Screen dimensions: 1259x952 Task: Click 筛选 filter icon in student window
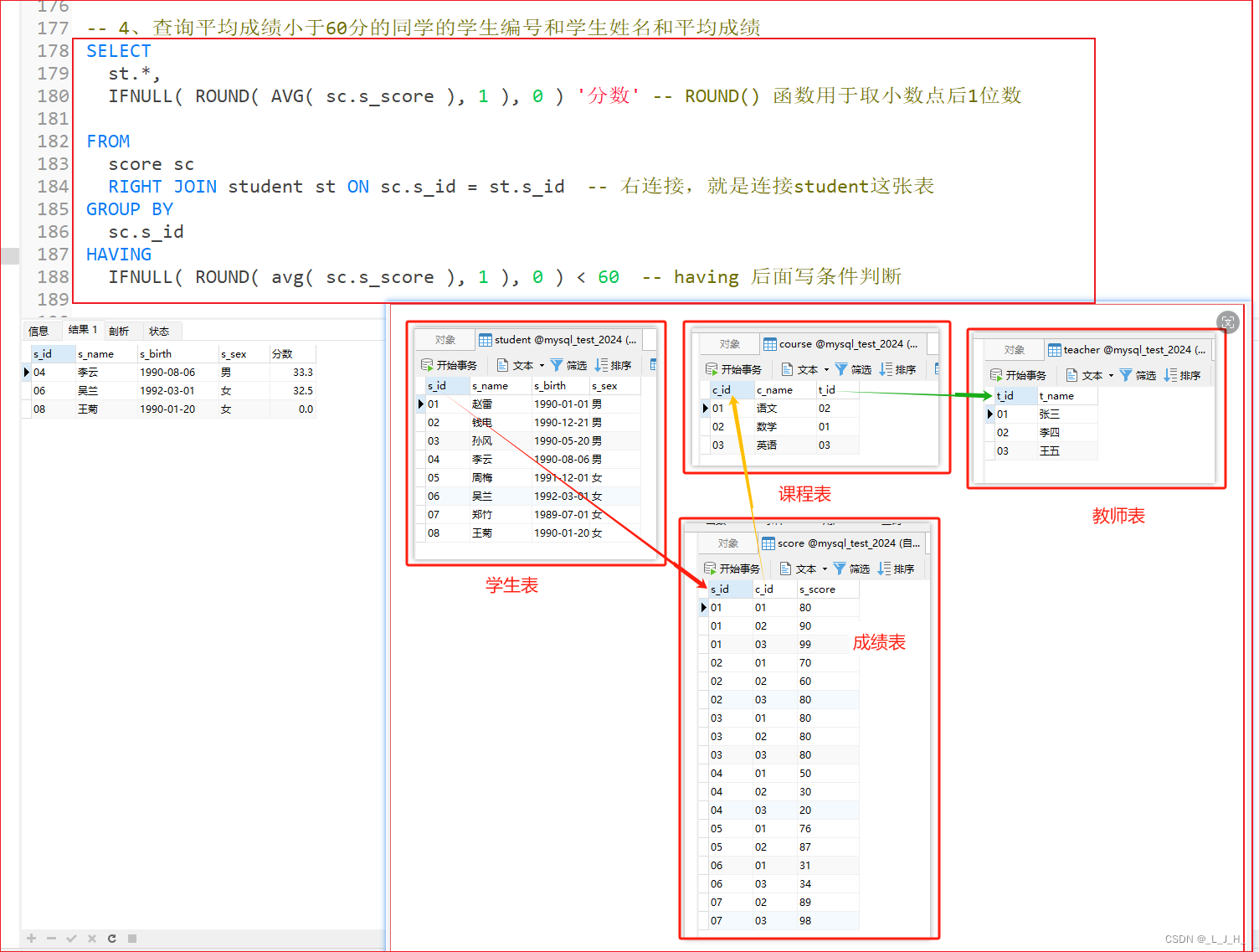coord(557,365)
